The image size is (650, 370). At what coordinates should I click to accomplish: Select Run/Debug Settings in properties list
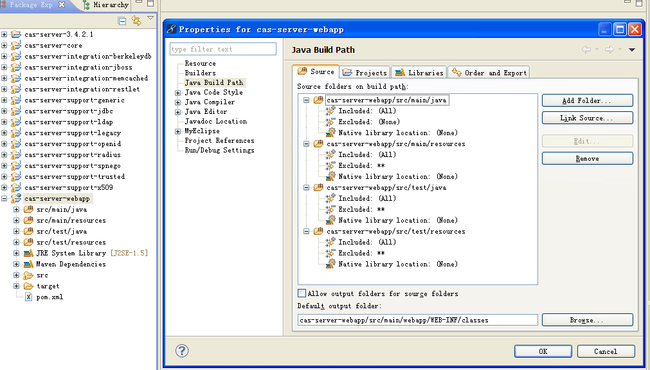pyautogui.click(x=219, y=150)
